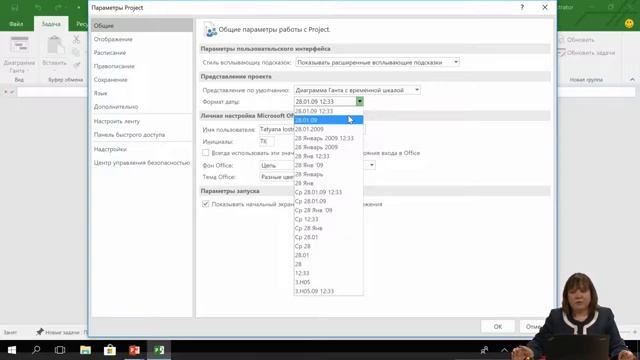Collapse the ribbon with the chevron
Screen dimensions: 640x360
632,80
